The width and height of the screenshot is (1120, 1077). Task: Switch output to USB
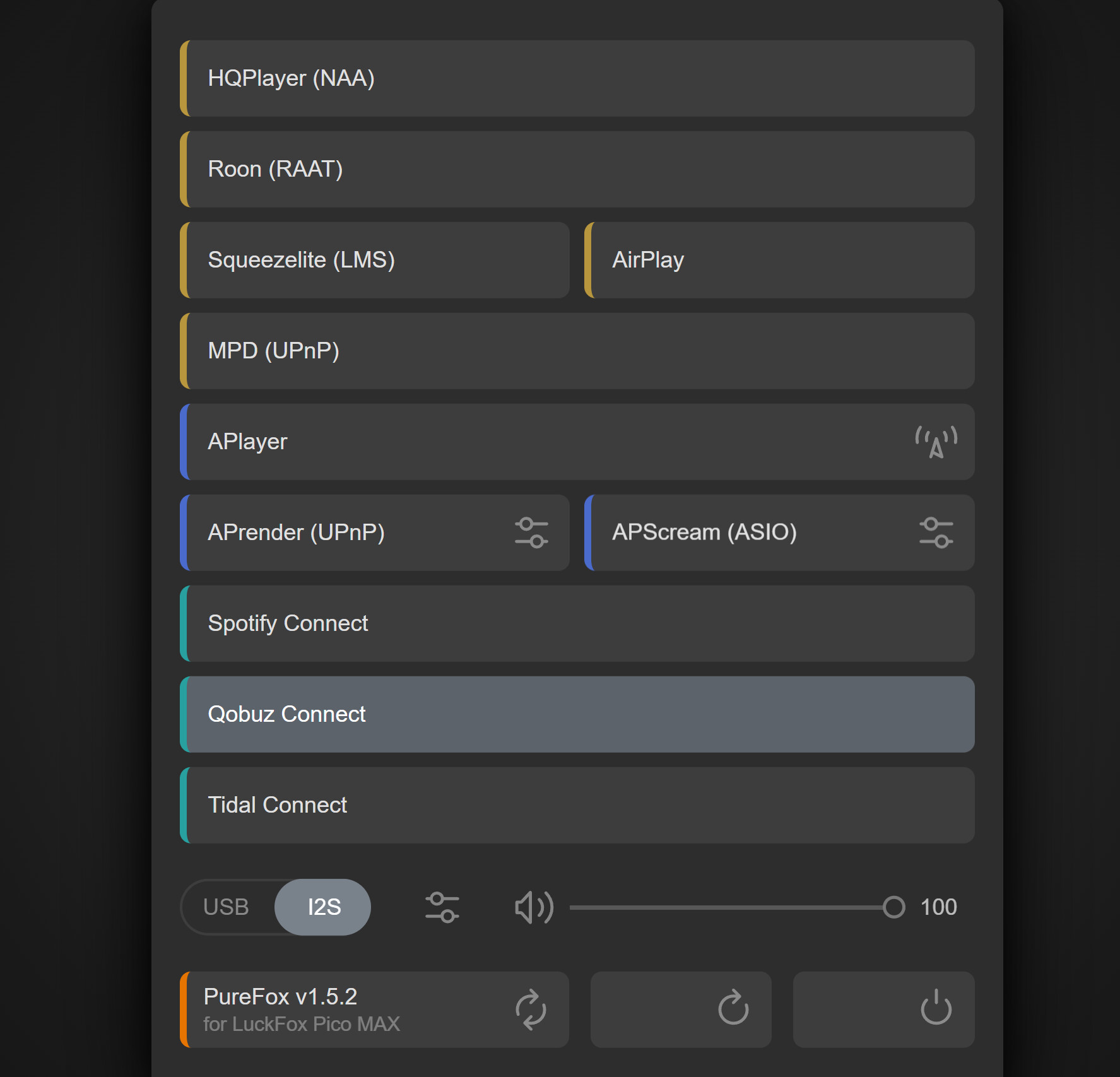pos(226,907)
